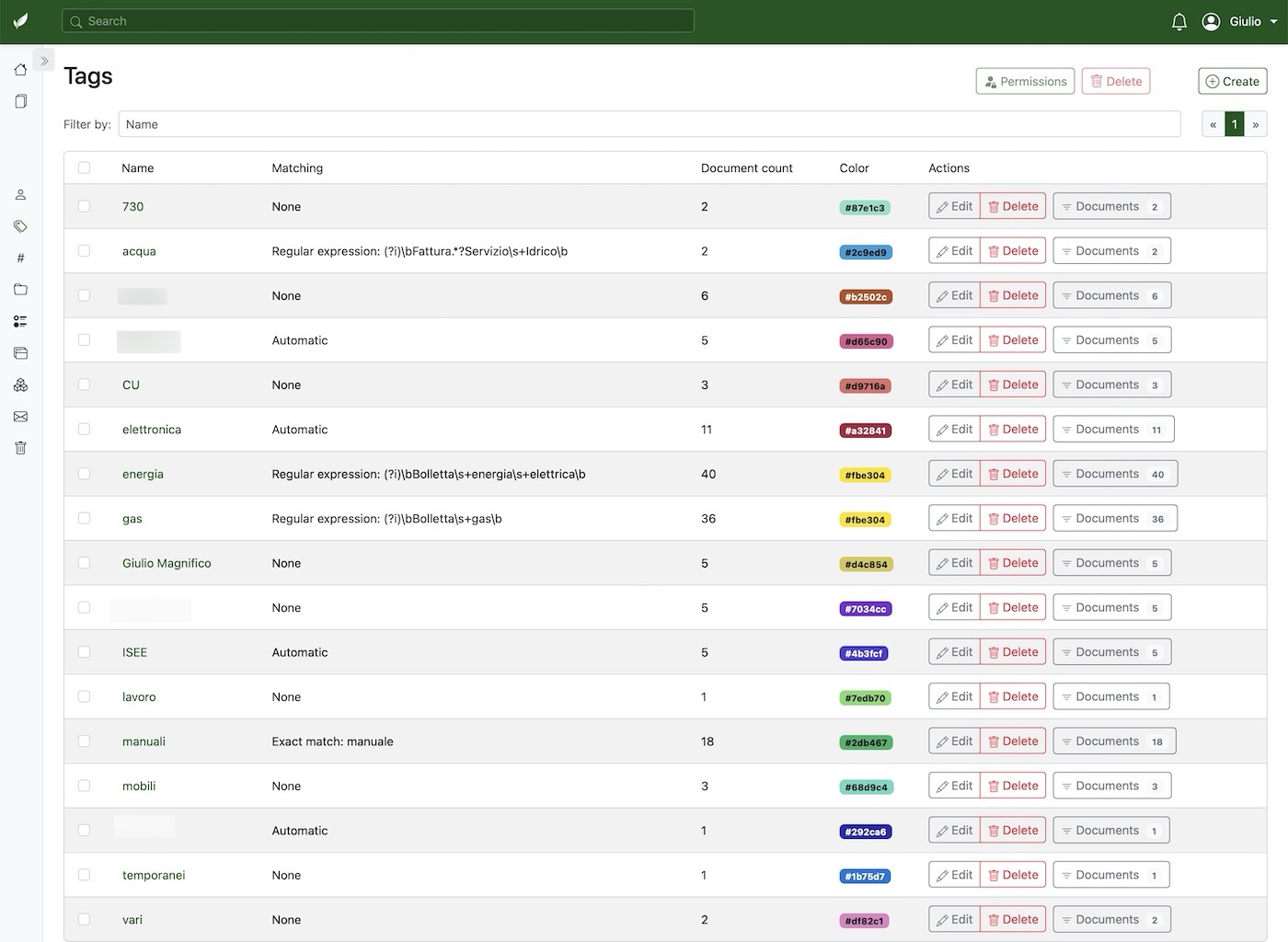Check the Giulio Magnifico row checkbox
1288x942 pixels.
[x=85, y=563]
